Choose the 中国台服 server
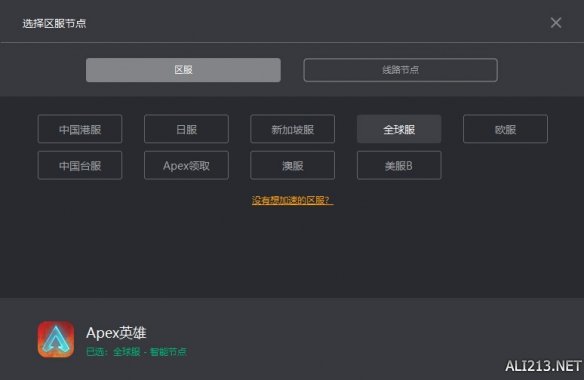Image resolution: width=584 pixels, height=380 pixels. [x=80, y=165]
